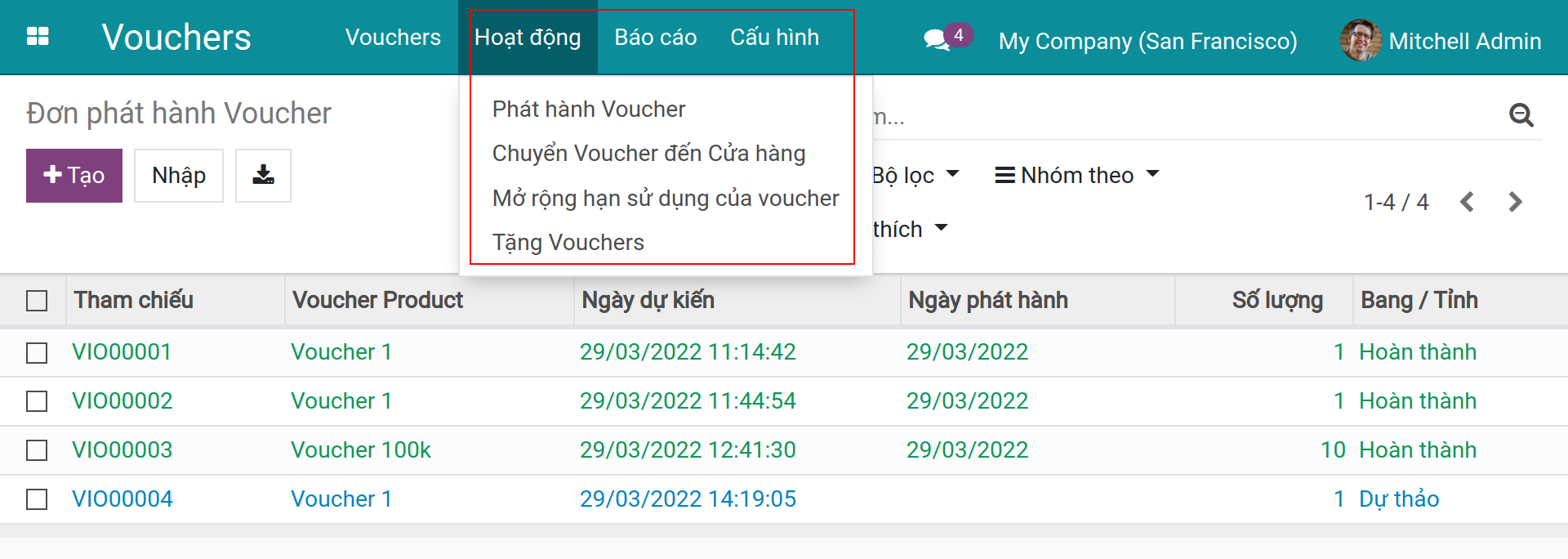
Task: Open My Company (San Francisco) company switcher
Action: [x=1147, y=41]
